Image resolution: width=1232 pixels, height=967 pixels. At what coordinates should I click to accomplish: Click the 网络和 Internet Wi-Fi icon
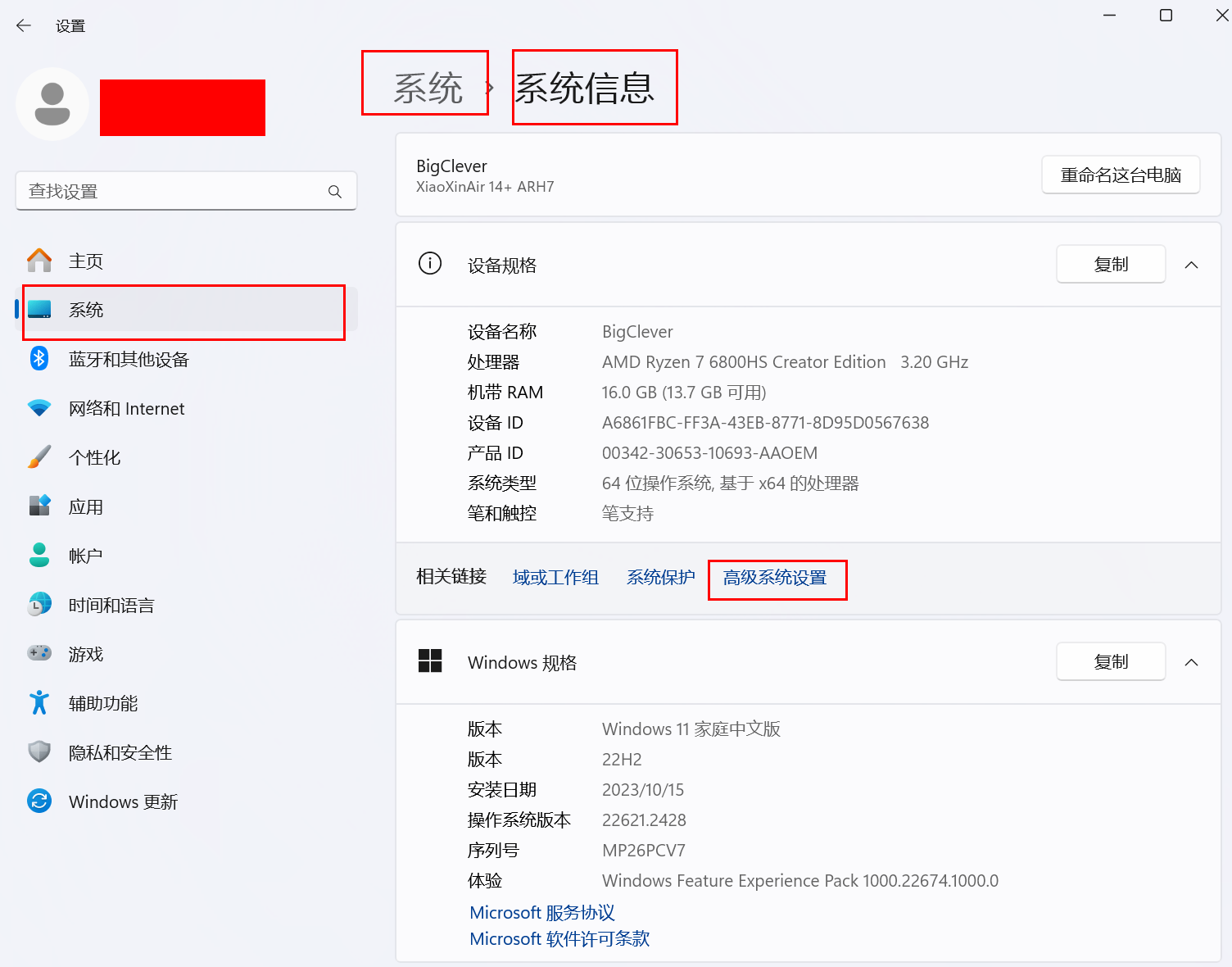point(39,408)
